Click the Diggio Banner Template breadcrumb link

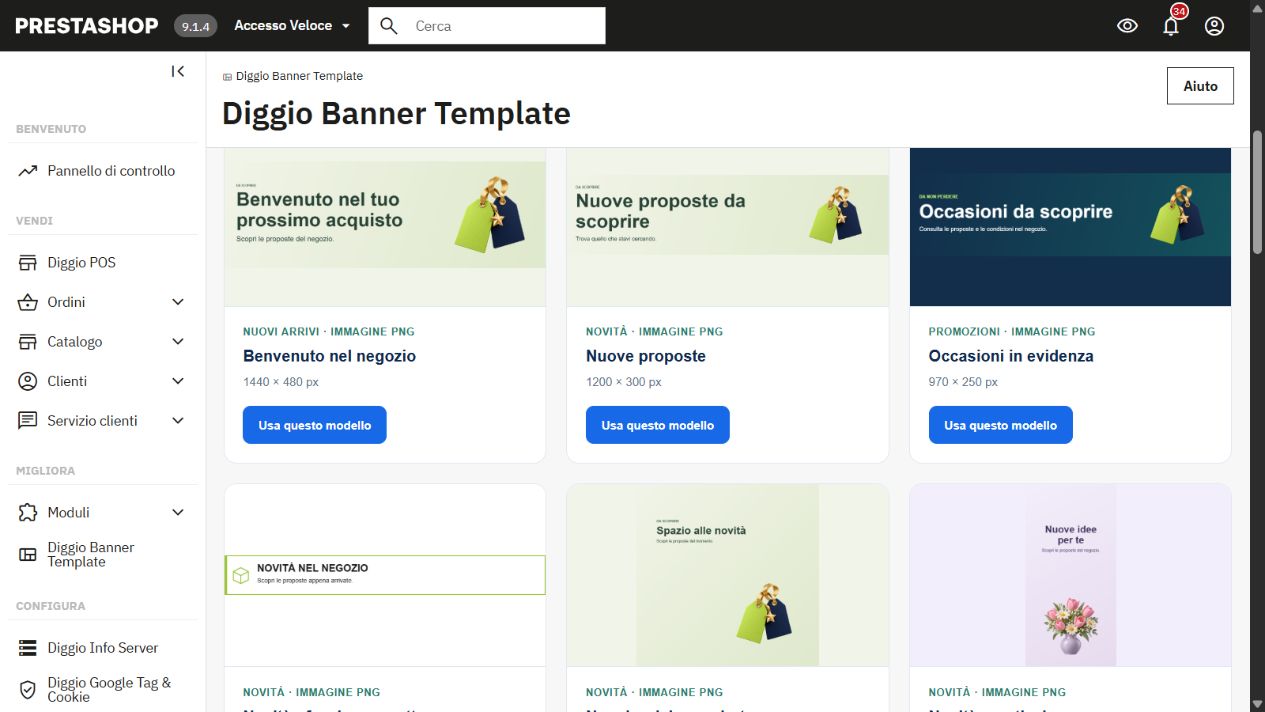point(299,76)
